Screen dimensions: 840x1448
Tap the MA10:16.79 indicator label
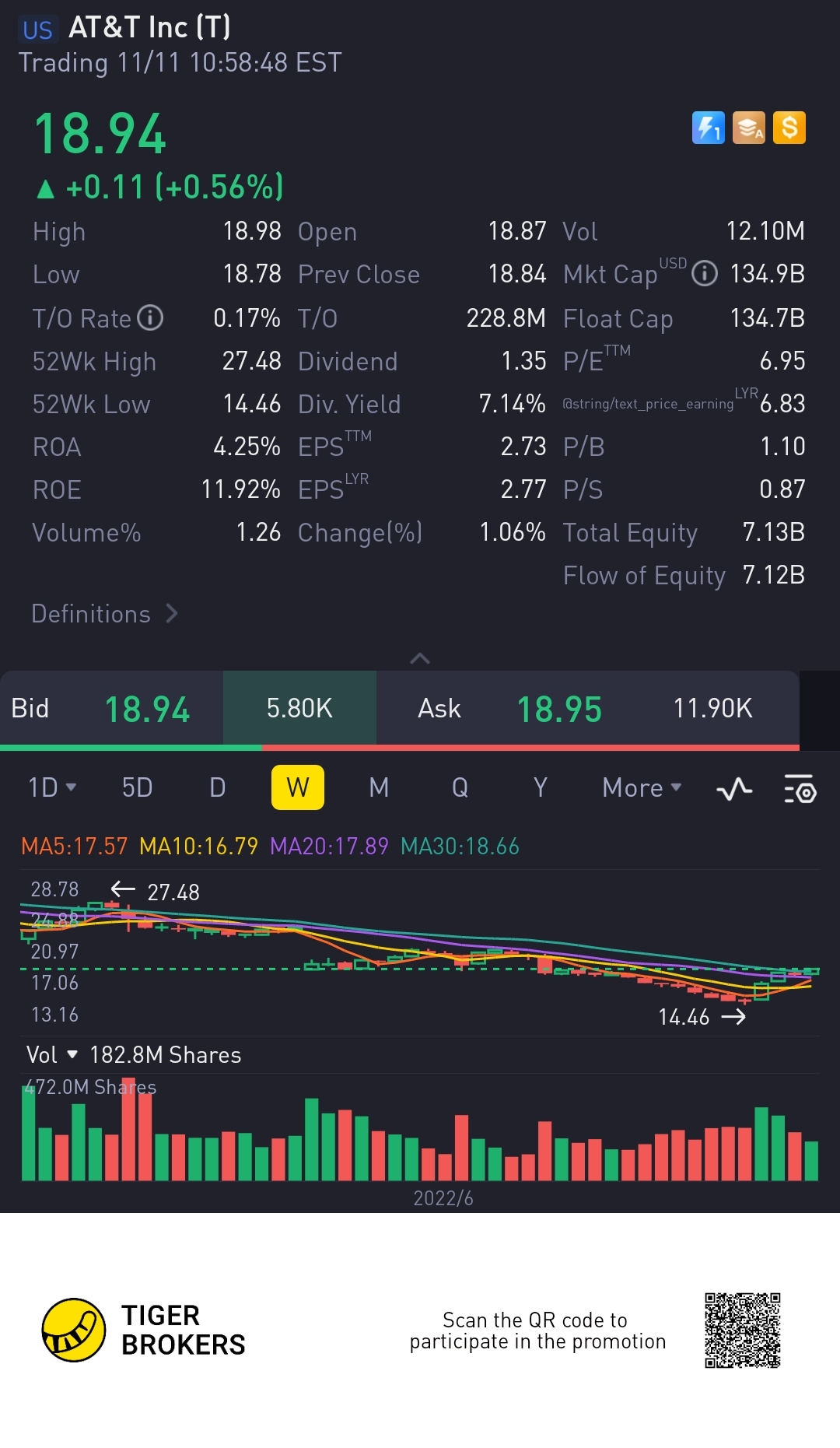pyautogui.click(x=198, y=846)
